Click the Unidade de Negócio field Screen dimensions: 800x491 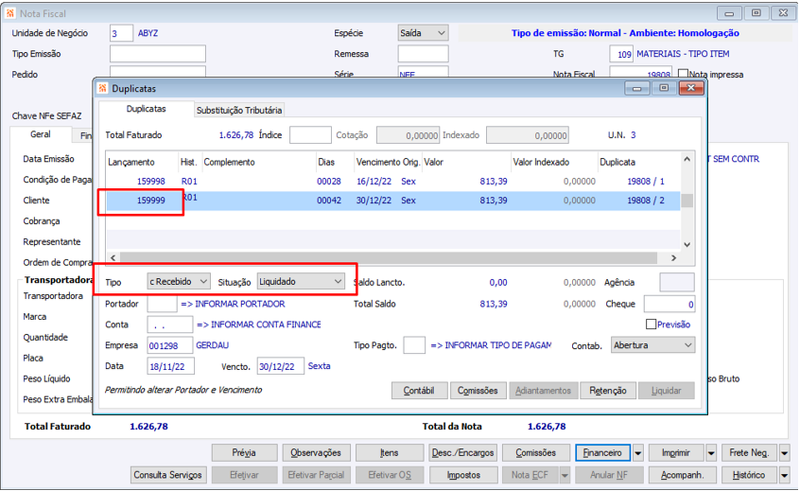pos(121,33)
